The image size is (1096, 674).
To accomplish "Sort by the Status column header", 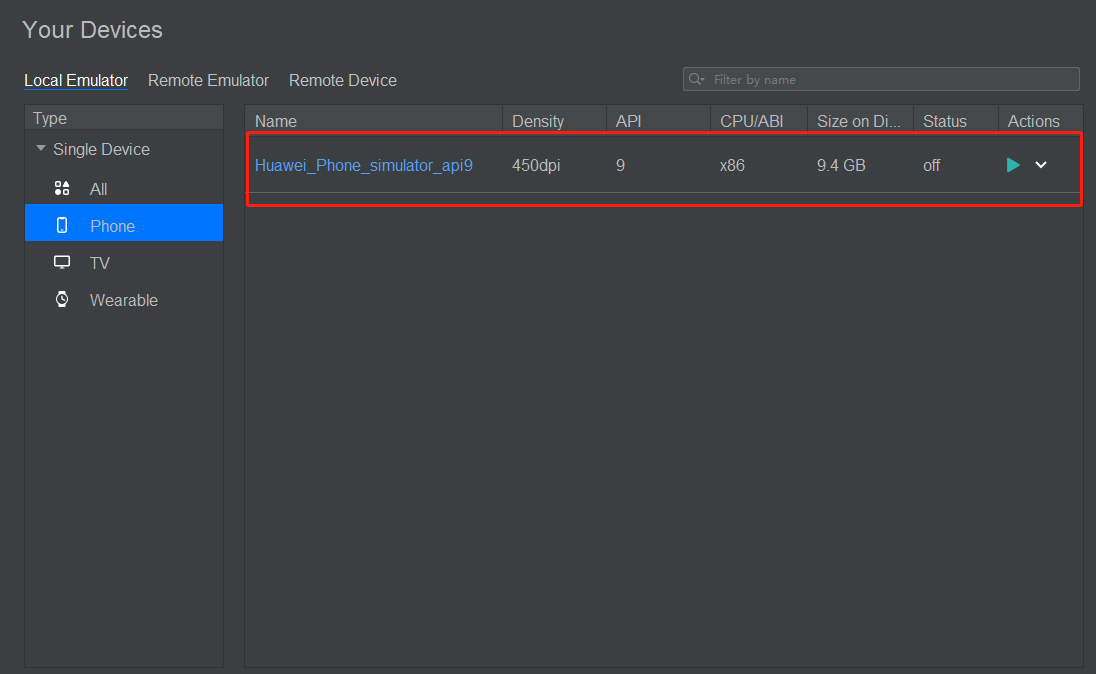I will tap(956, 120).
